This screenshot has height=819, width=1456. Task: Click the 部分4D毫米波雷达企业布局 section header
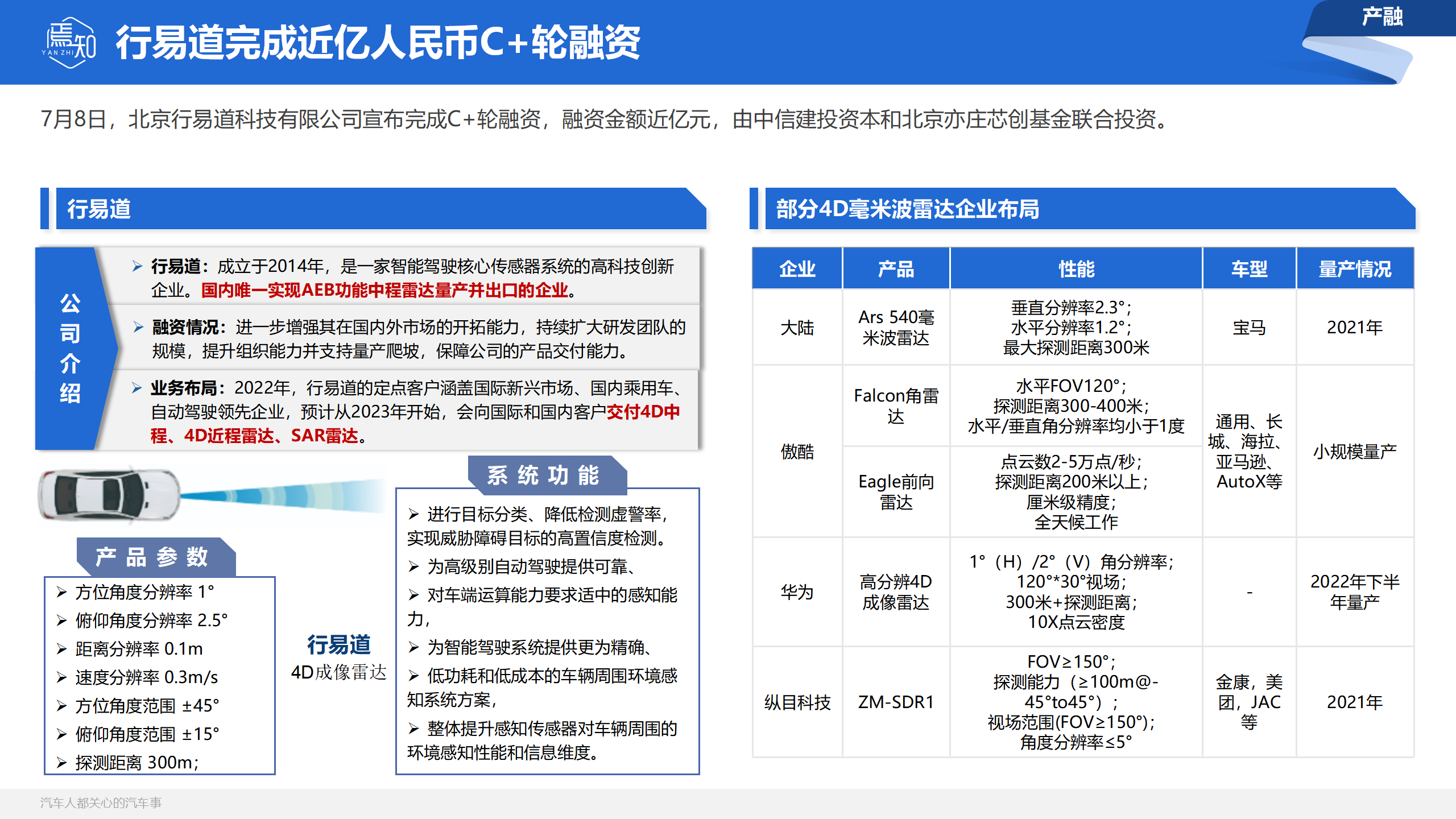point(1090,209)
